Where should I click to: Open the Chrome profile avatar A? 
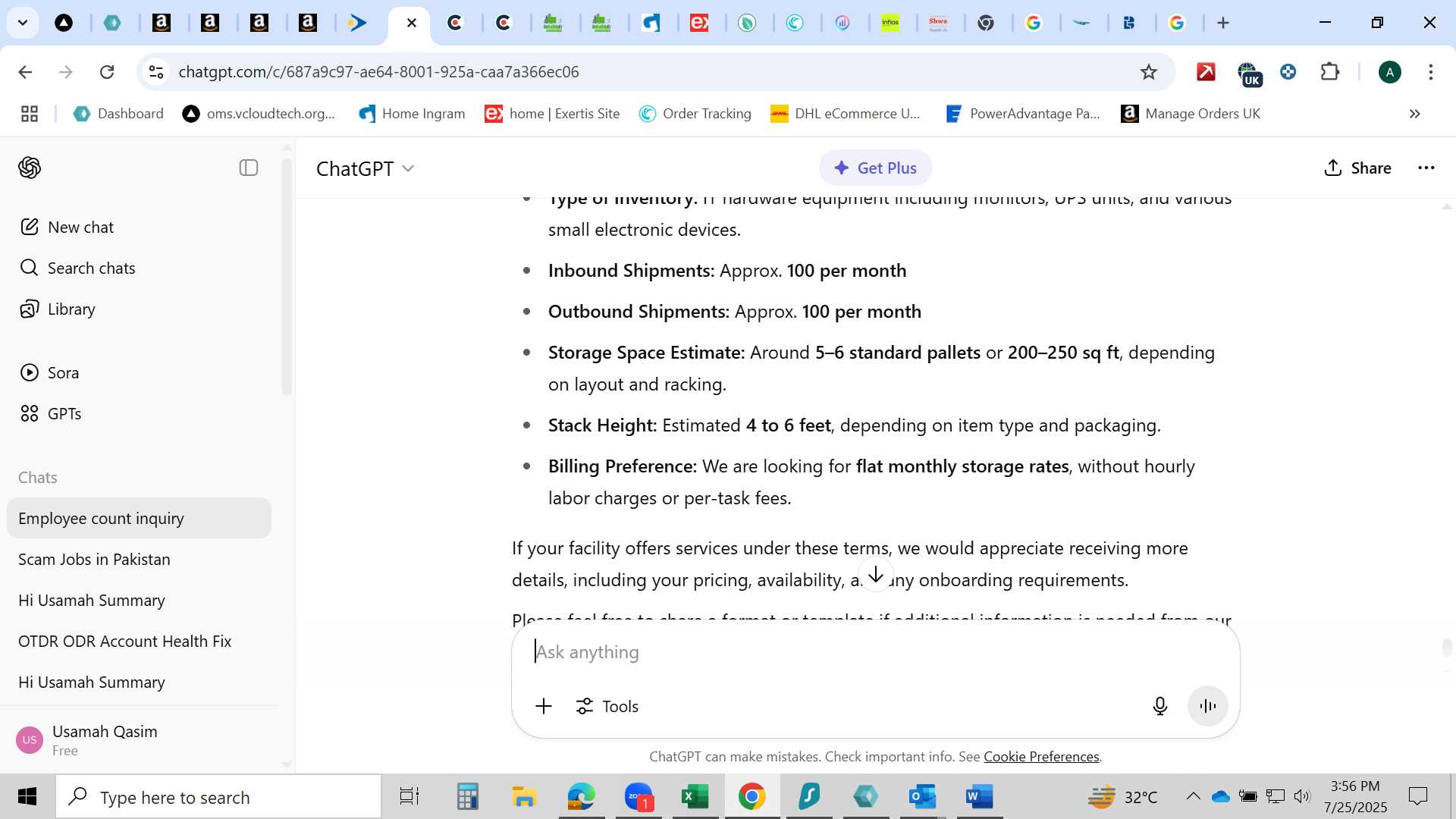click(x=1390, y=72)
